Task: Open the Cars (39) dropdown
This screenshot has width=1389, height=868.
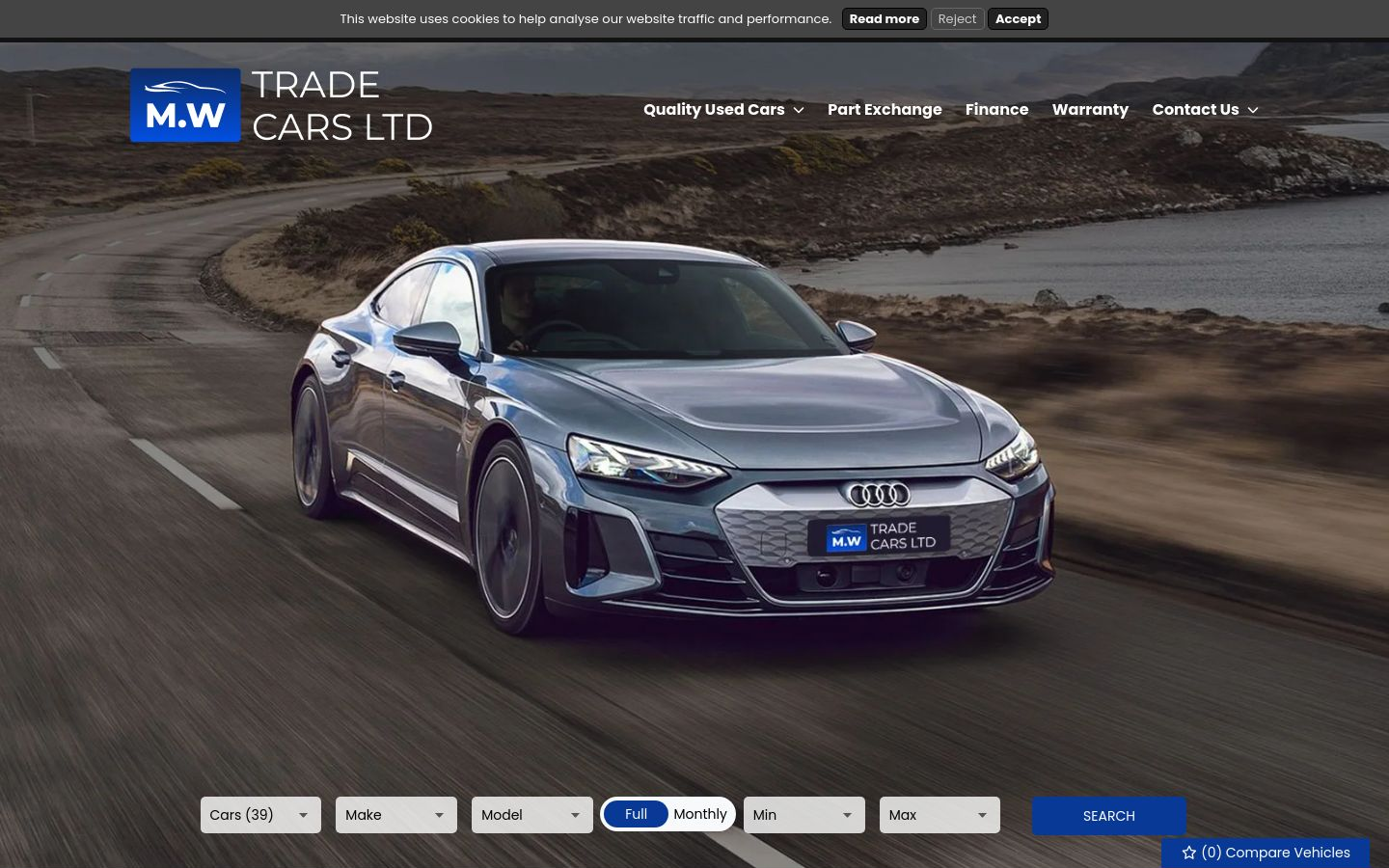Action: pyautogui.click(x=260, y=815)
